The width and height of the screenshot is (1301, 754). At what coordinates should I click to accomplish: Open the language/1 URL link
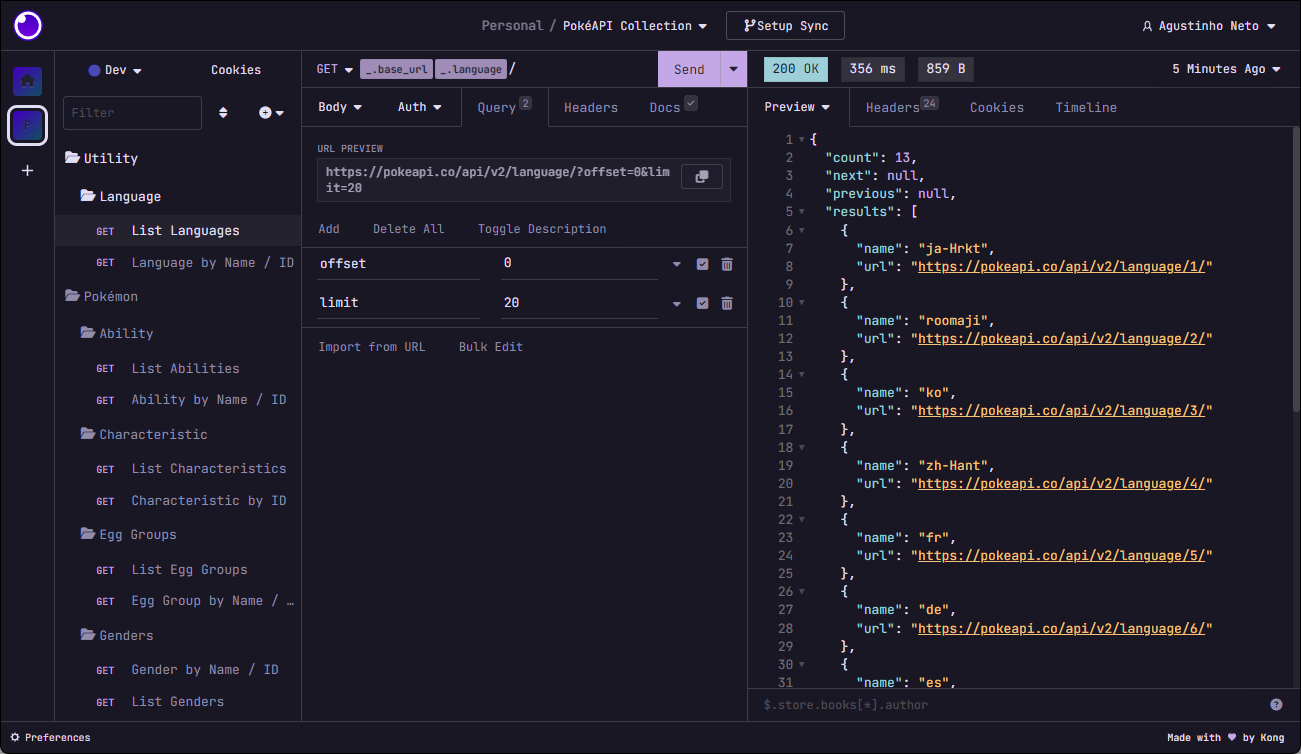pos(1061,266)
